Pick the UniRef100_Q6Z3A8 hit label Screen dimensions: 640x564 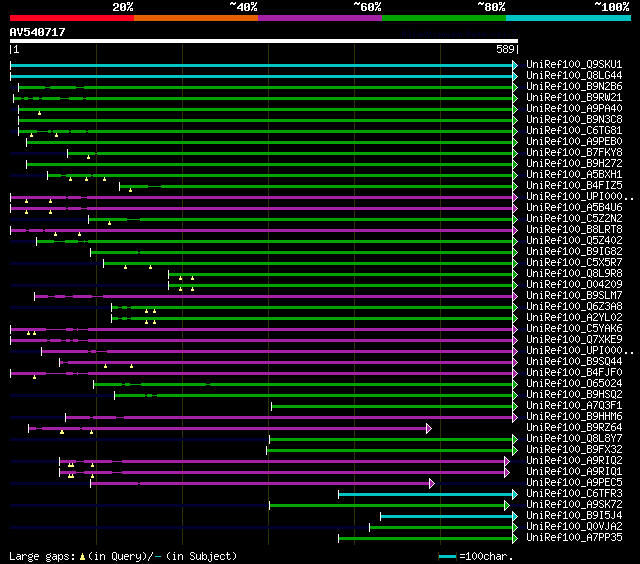[x=574, y=307]
